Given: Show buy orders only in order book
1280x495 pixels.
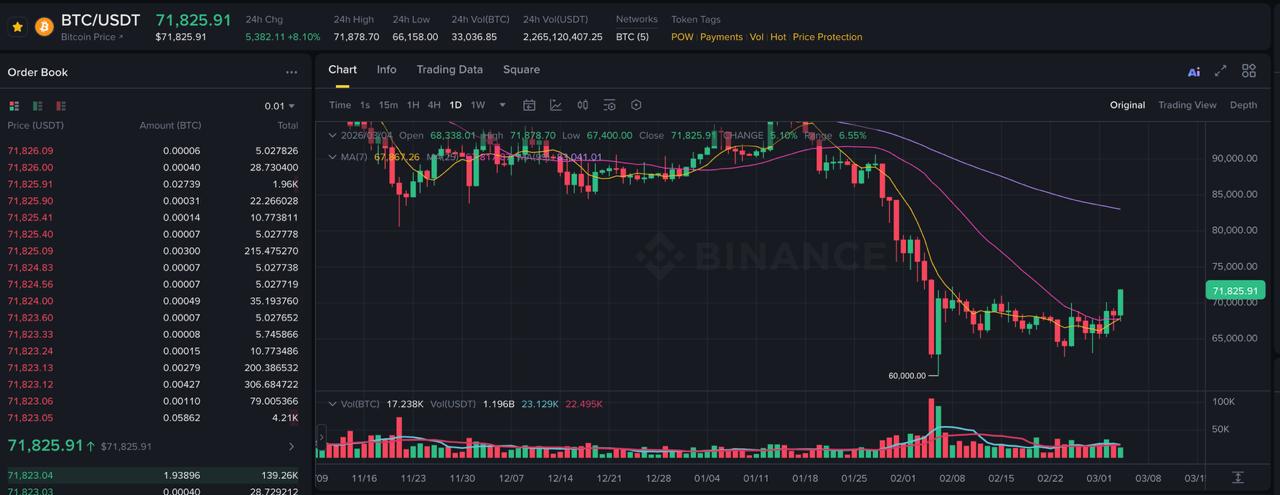Looking at the screenshot, I should (x=38, y=106).
